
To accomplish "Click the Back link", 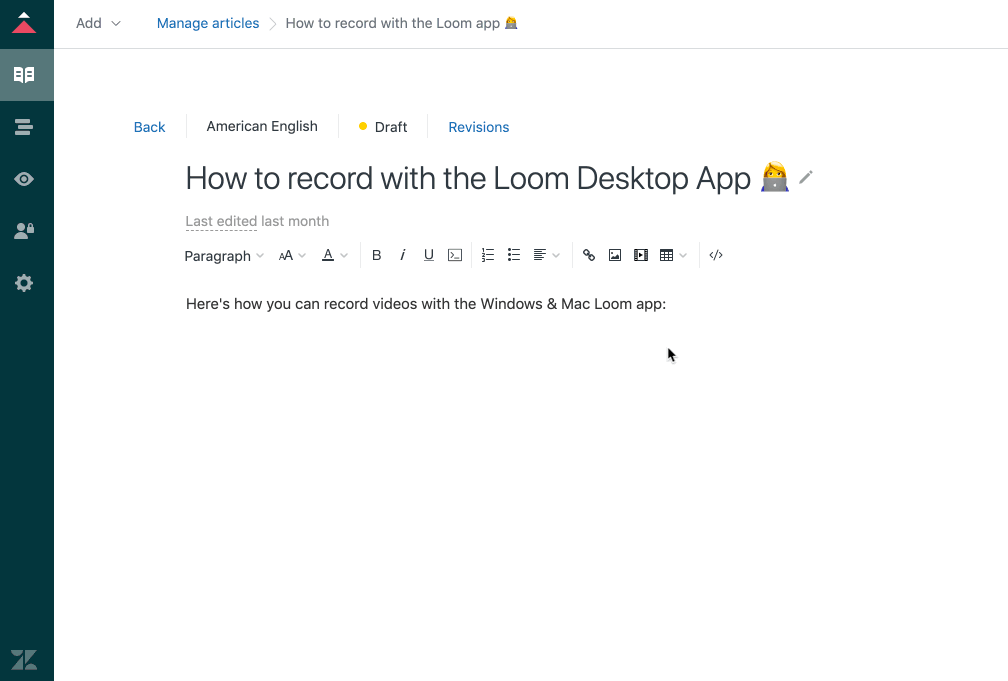I will point(149,127).
